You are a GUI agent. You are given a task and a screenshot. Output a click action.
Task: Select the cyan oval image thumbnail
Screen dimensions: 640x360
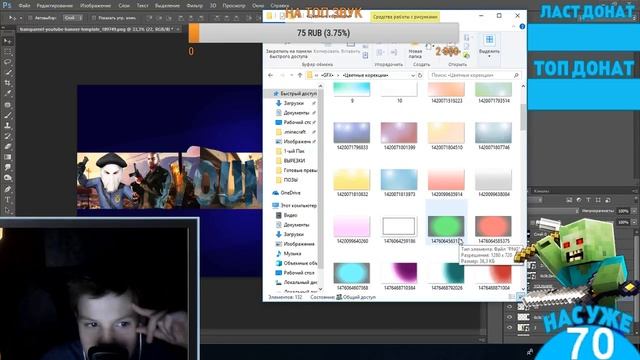[351, 273]
